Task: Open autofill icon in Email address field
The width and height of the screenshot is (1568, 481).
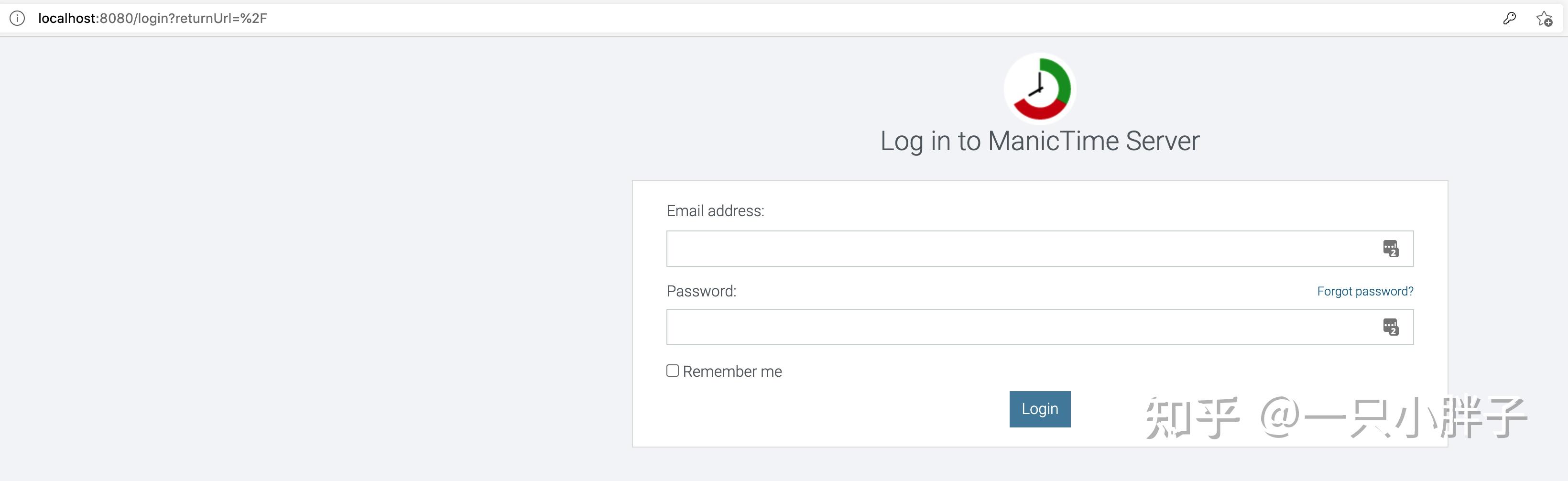Action: [1390, 249]
